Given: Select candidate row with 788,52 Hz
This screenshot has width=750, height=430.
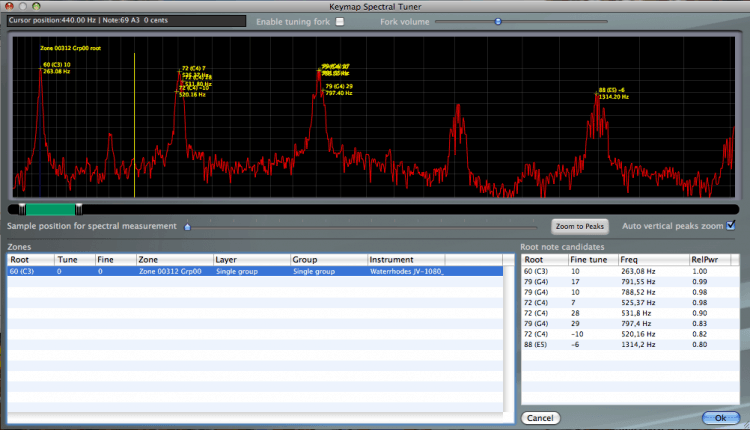Looking at the screenshot, I should click(630, 292).
